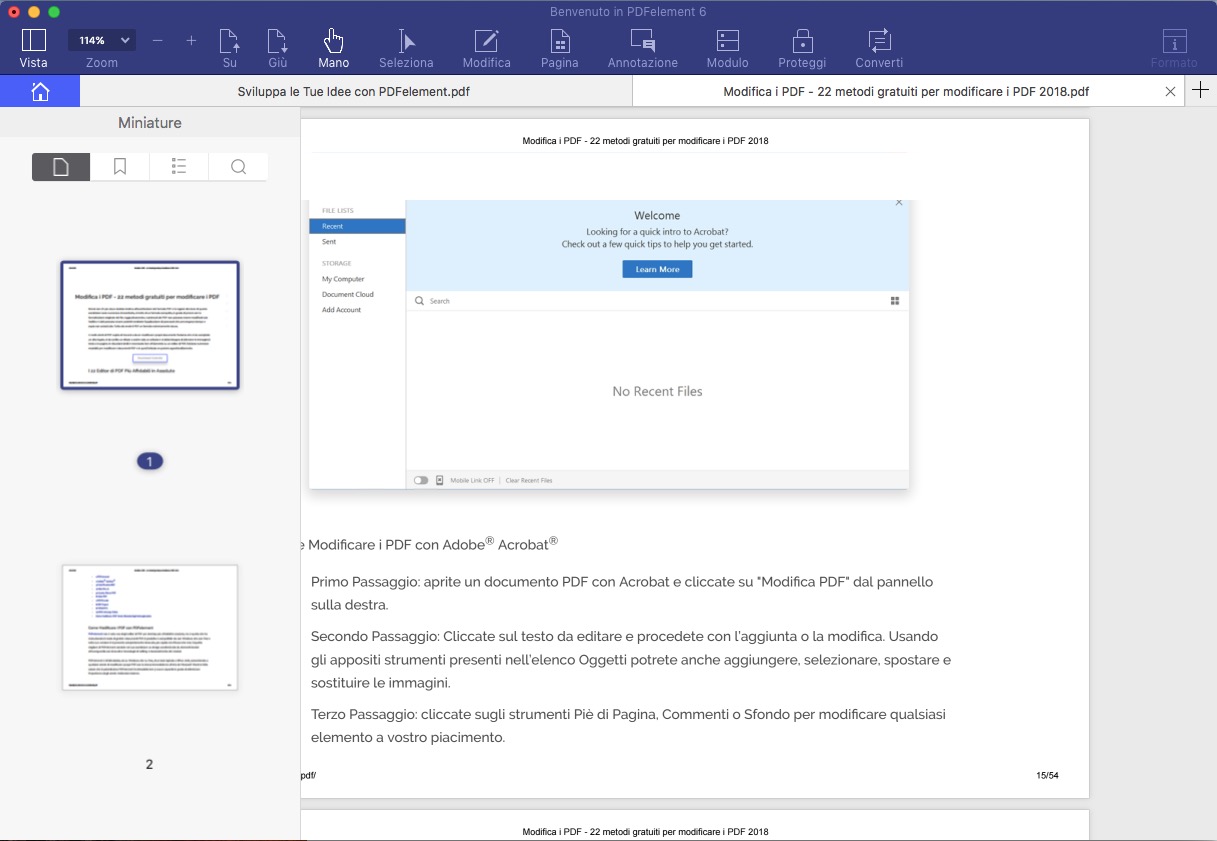Increase zoom with the plus button
The height and width of the screenshot is (841, 1217).
pyautogui.click(x=191, y=40)
